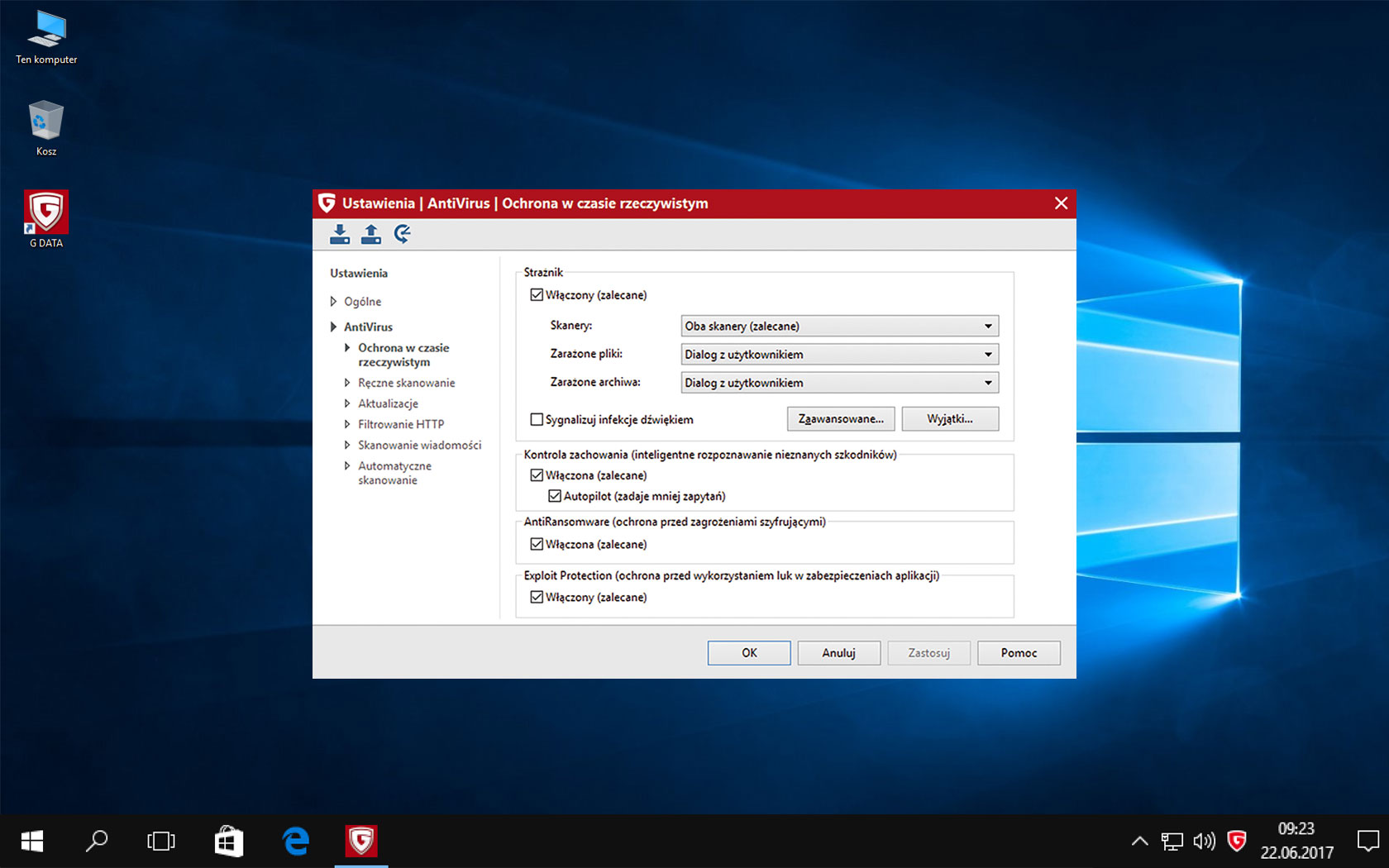Select Ręczne skanowanie settings page
Viewport: 1389px width, 868px height.
pyautogui.click(x=406, y=383)
